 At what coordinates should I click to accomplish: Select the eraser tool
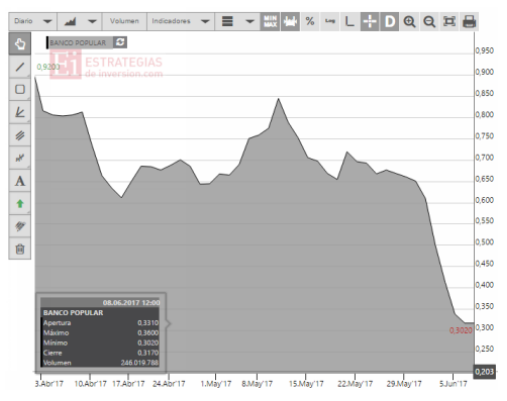[x=20, y=226]
